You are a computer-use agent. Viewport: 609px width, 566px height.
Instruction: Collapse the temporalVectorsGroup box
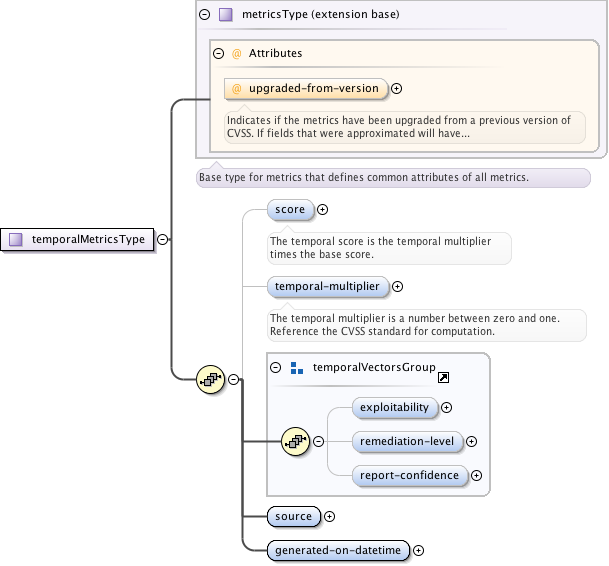click(276, 368)
